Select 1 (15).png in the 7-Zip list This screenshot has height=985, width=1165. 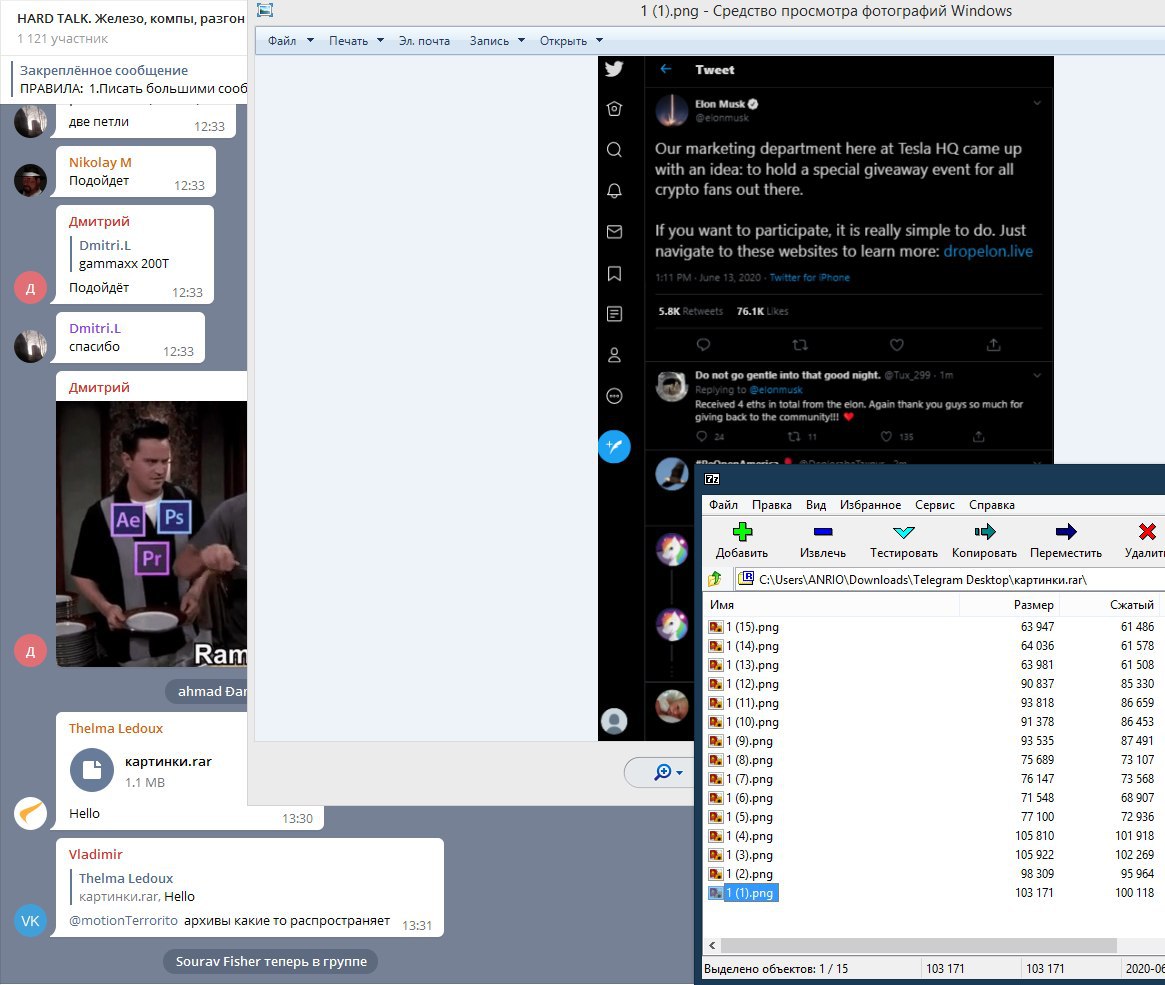click(x=752, y=627)
